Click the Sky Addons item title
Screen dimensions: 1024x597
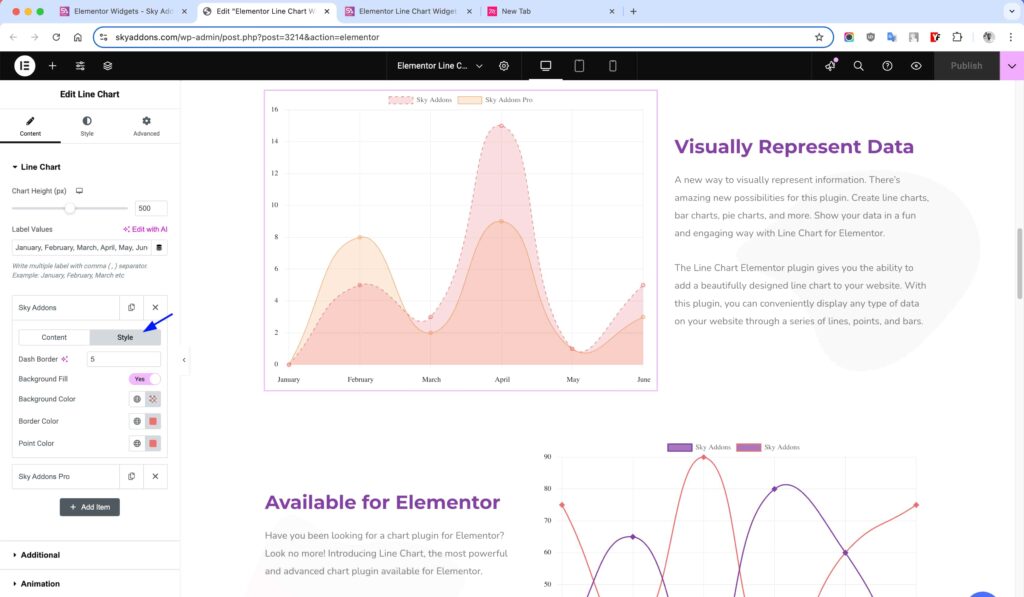pyautogui.click(x=37, y=308)
